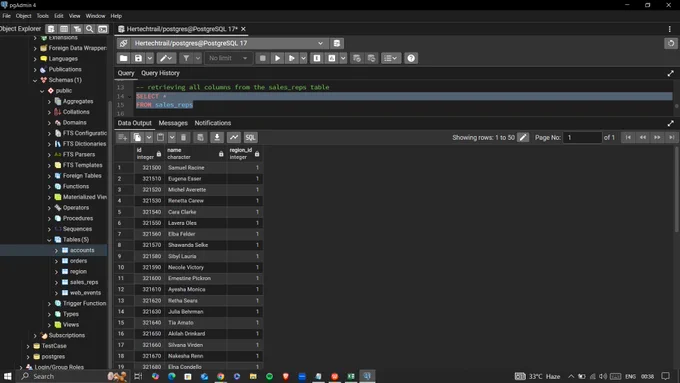This screenshot has height=383, width=680.
Task: Close the Hertechtrail query tab
Action: pyautogui.click(x=243, y=29)
